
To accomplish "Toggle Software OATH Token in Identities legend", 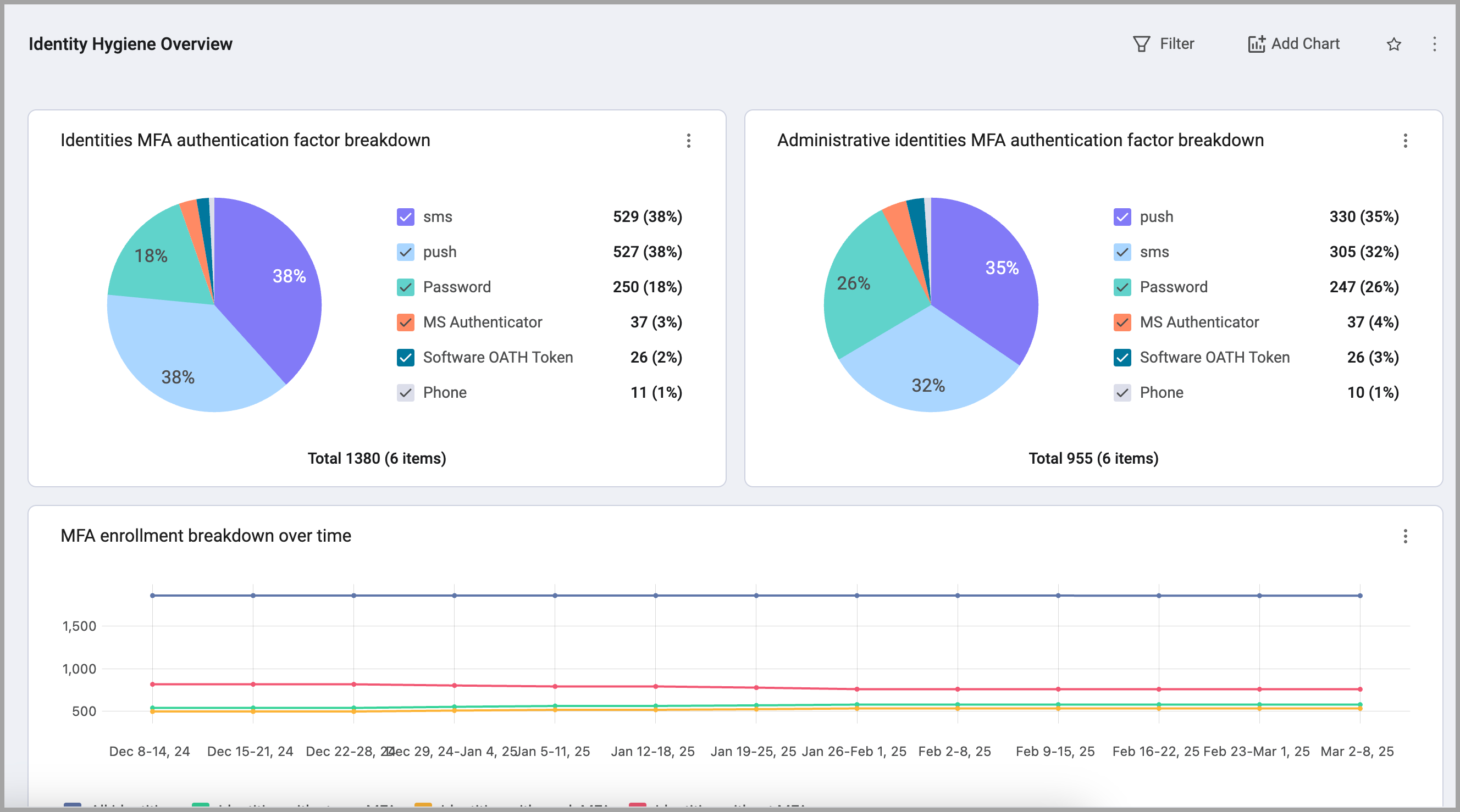I will pos(405,358).
